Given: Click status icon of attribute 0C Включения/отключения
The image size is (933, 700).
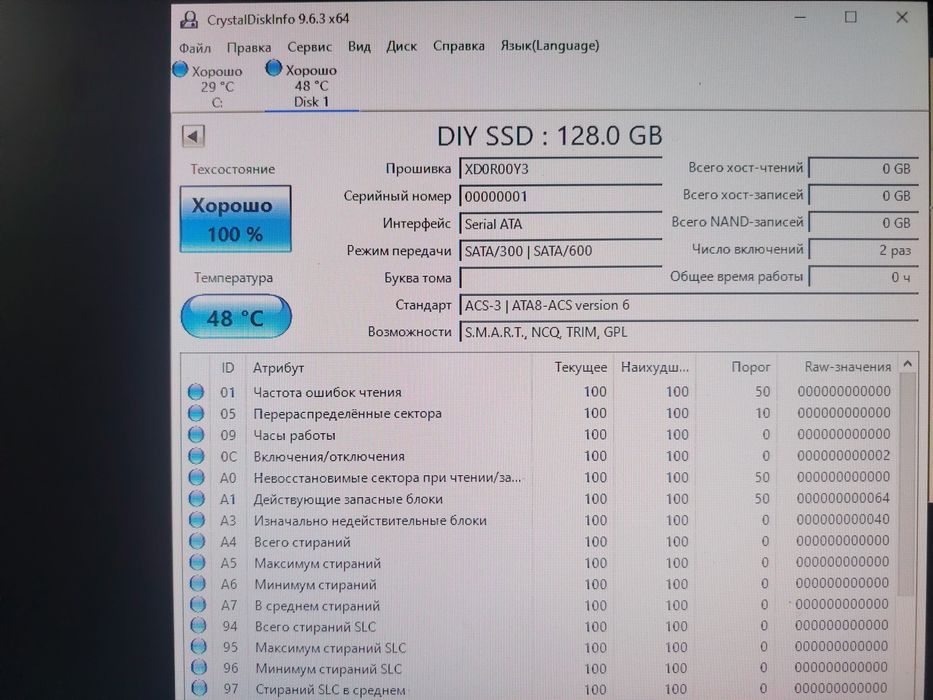Looking at the screenshot, I should (196, 456).
